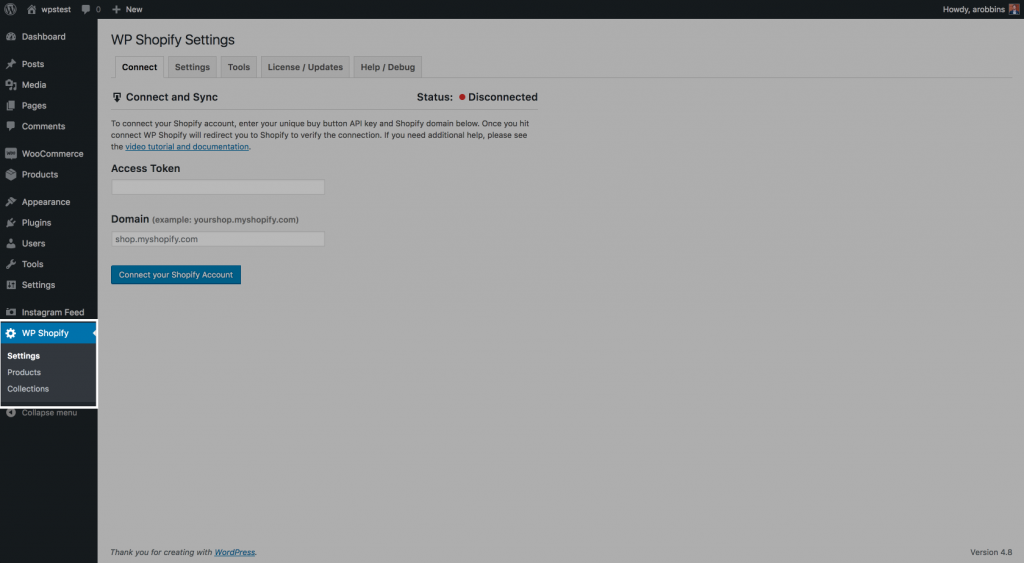Click the plus icon beside New

click(x=116, y=9)
